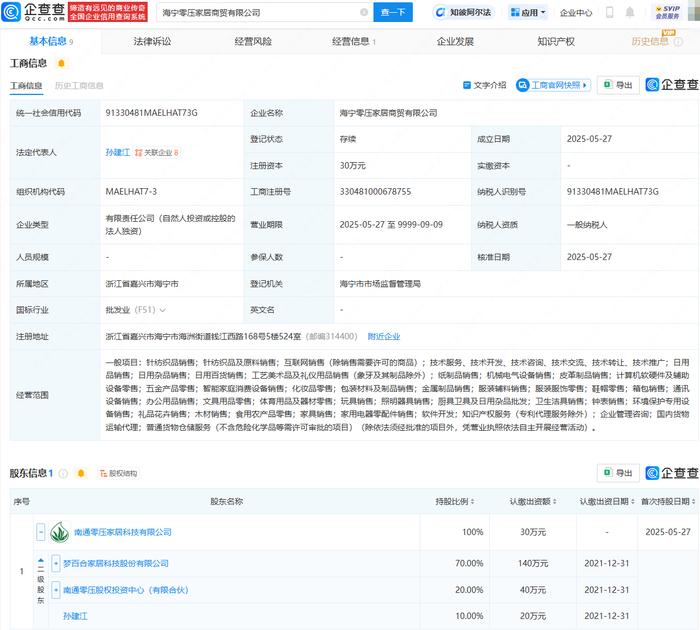Click info icon beside 股东信息
Image resolution: width=700 pixels, height=630 pixels.
(63, 473)
